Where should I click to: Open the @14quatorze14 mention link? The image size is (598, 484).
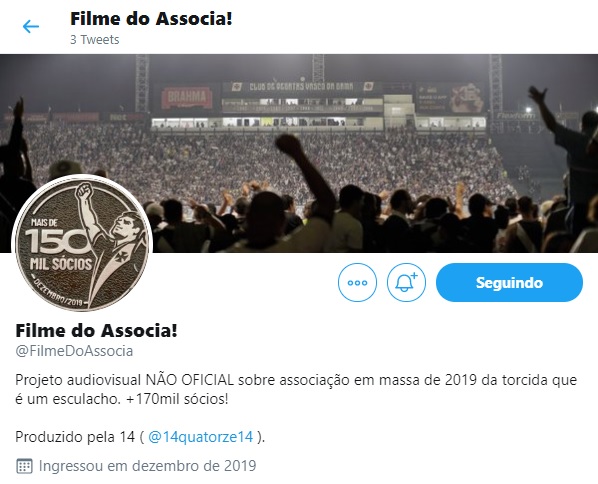tap(200, 437)
